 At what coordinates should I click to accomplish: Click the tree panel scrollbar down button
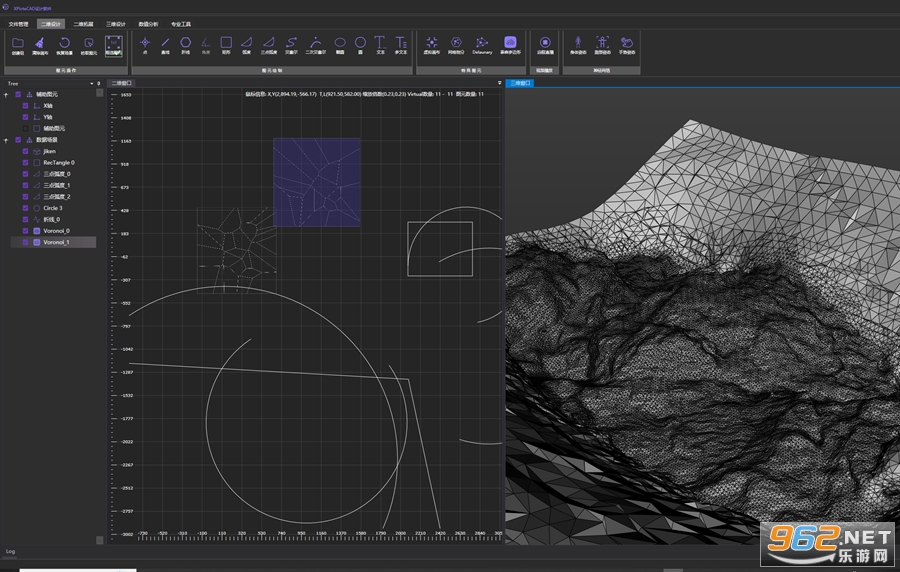coord(100,540)
